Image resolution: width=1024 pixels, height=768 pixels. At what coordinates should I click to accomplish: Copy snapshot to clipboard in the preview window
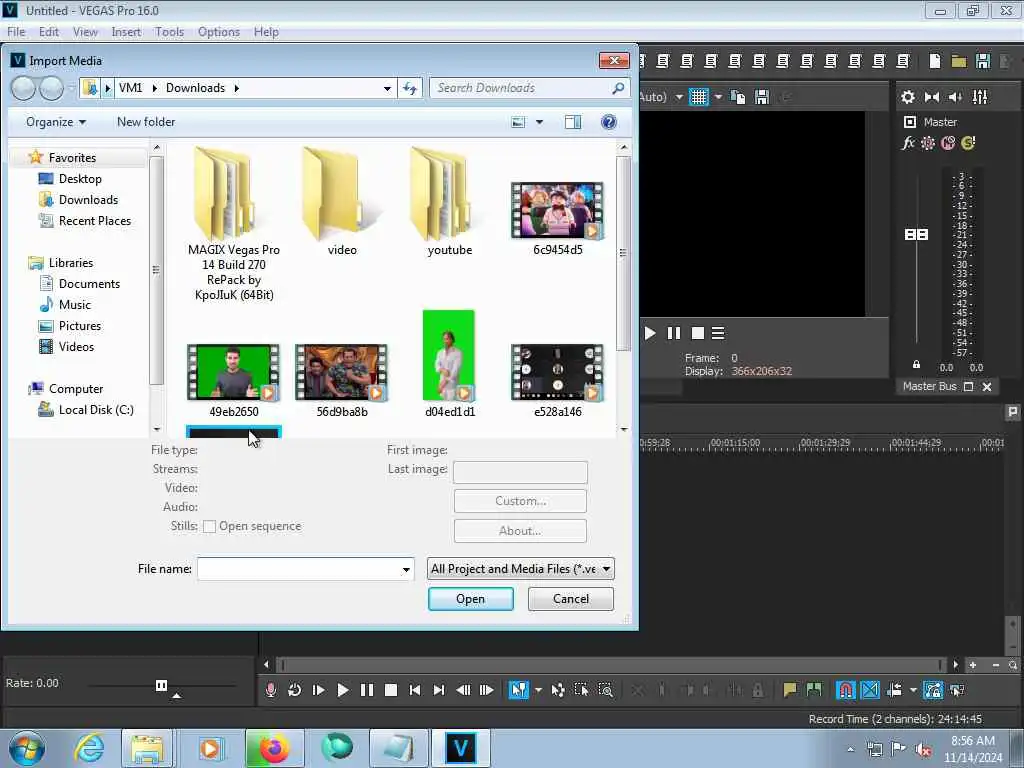click(x=738, y=97)
